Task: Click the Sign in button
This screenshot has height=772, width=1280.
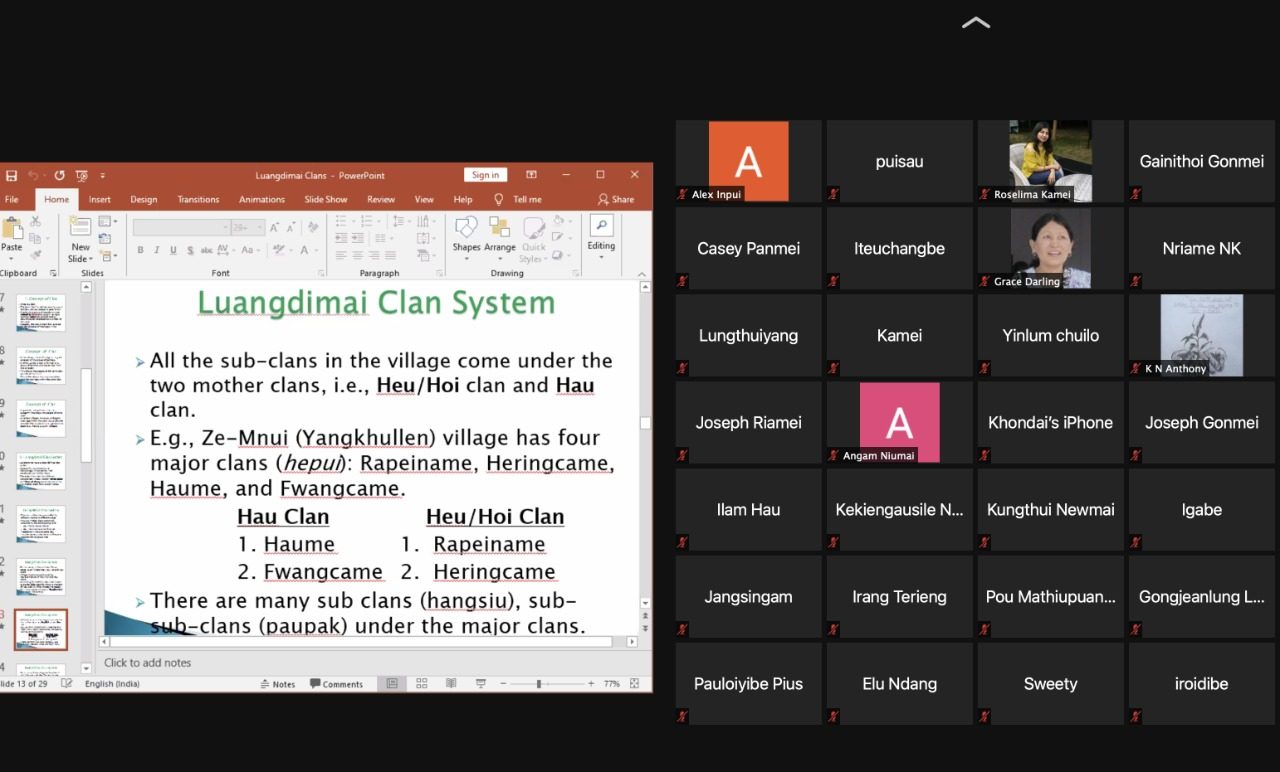Action: click(485, 175)
